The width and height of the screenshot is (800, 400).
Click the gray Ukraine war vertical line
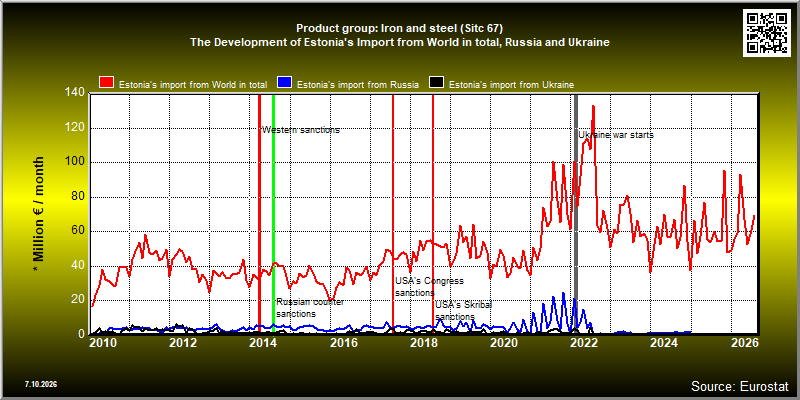[x=576, y=214]
